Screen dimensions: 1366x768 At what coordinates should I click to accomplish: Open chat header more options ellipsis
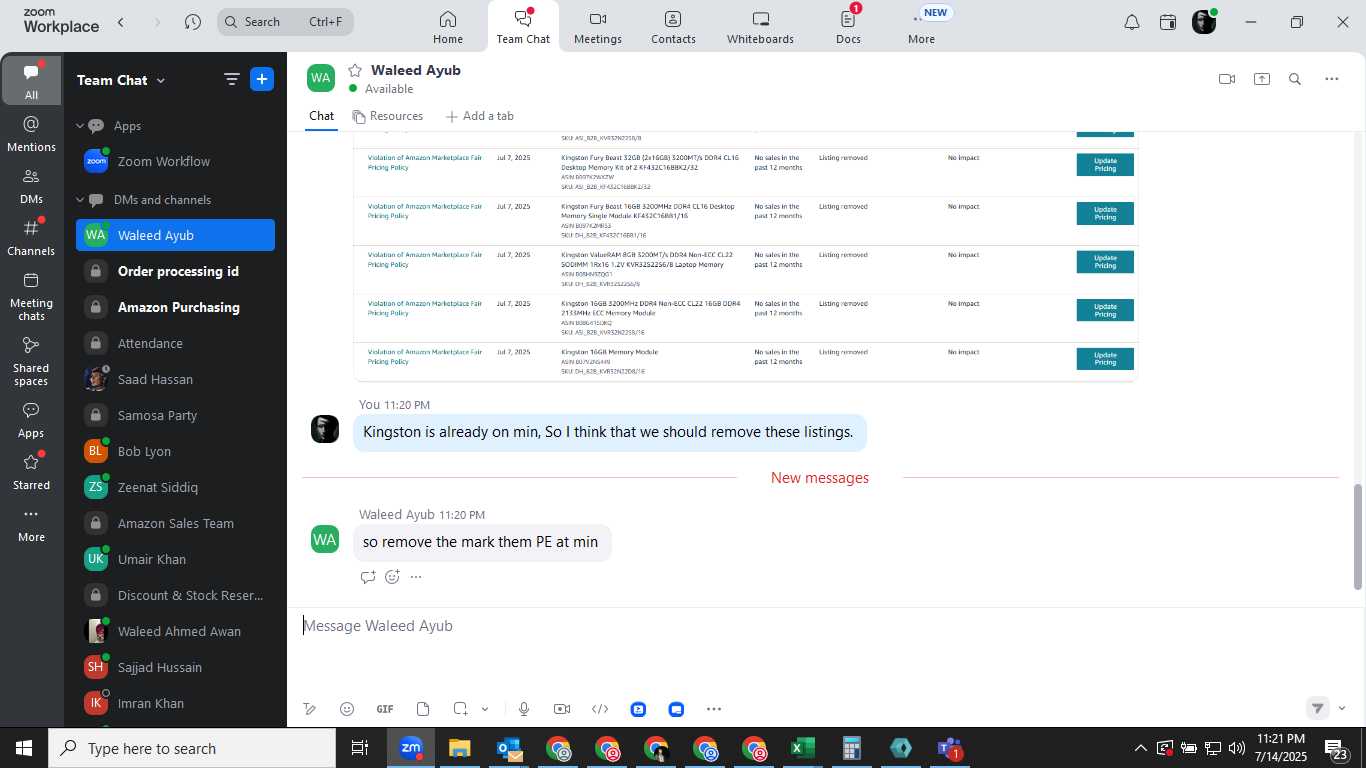click(1332, 79)
